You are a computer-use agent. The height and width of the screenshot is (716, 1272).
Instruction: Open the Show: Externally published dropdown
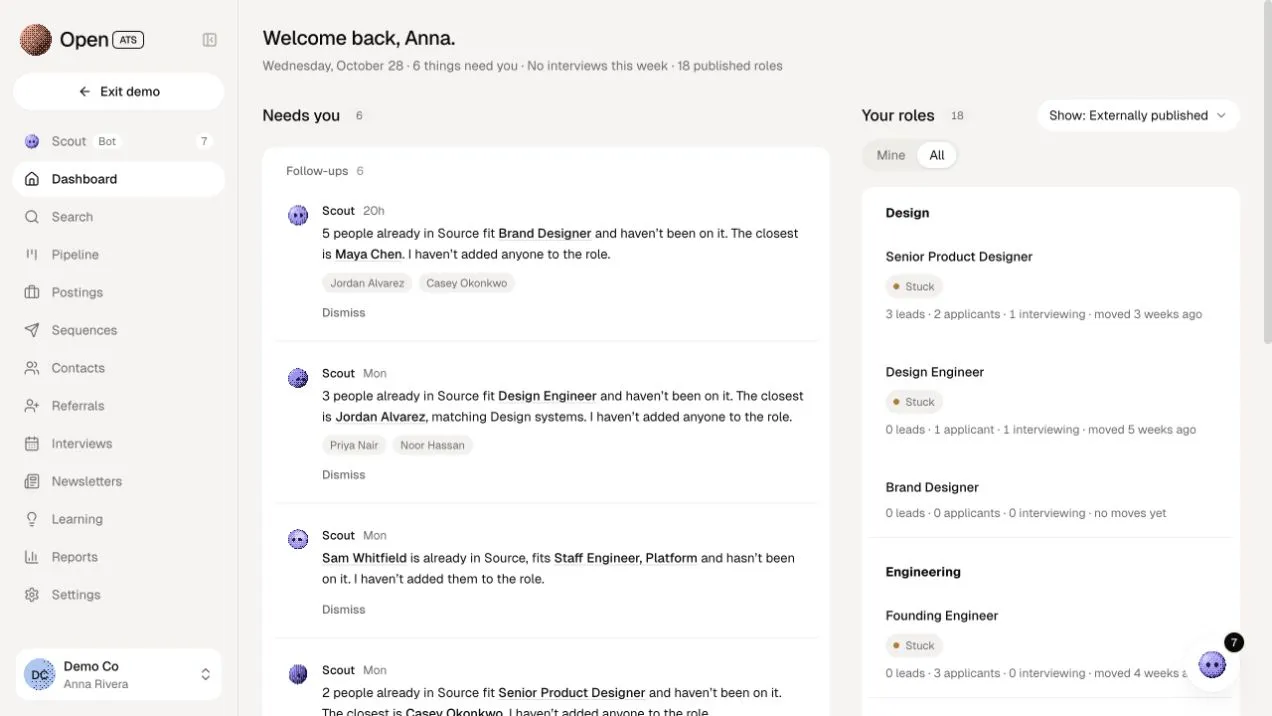[1138, 115]
